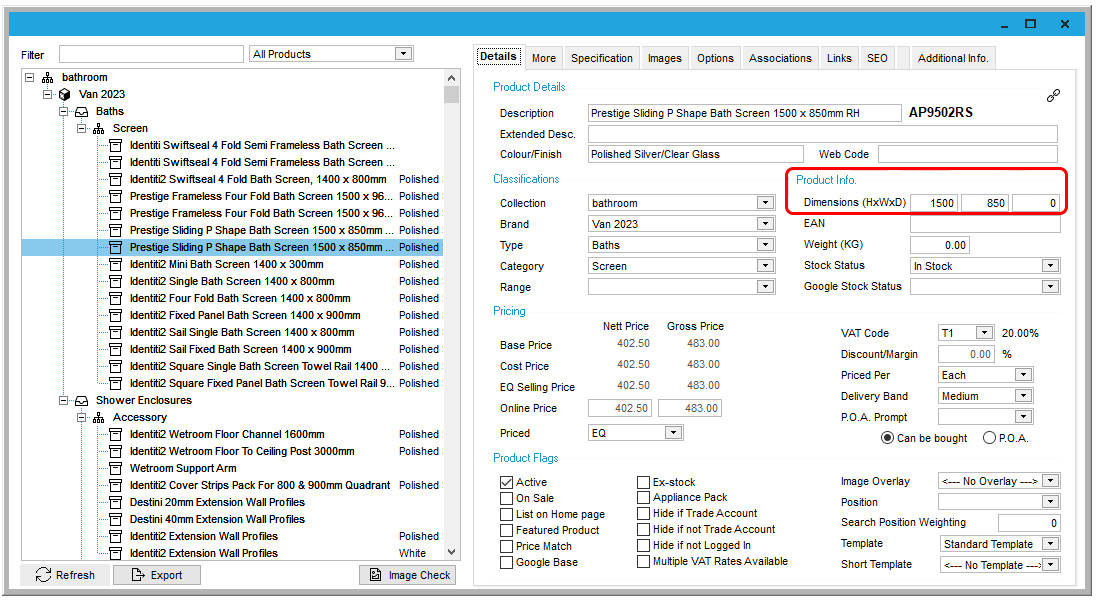Select the Can be bought radio option

tap(887, 438)
